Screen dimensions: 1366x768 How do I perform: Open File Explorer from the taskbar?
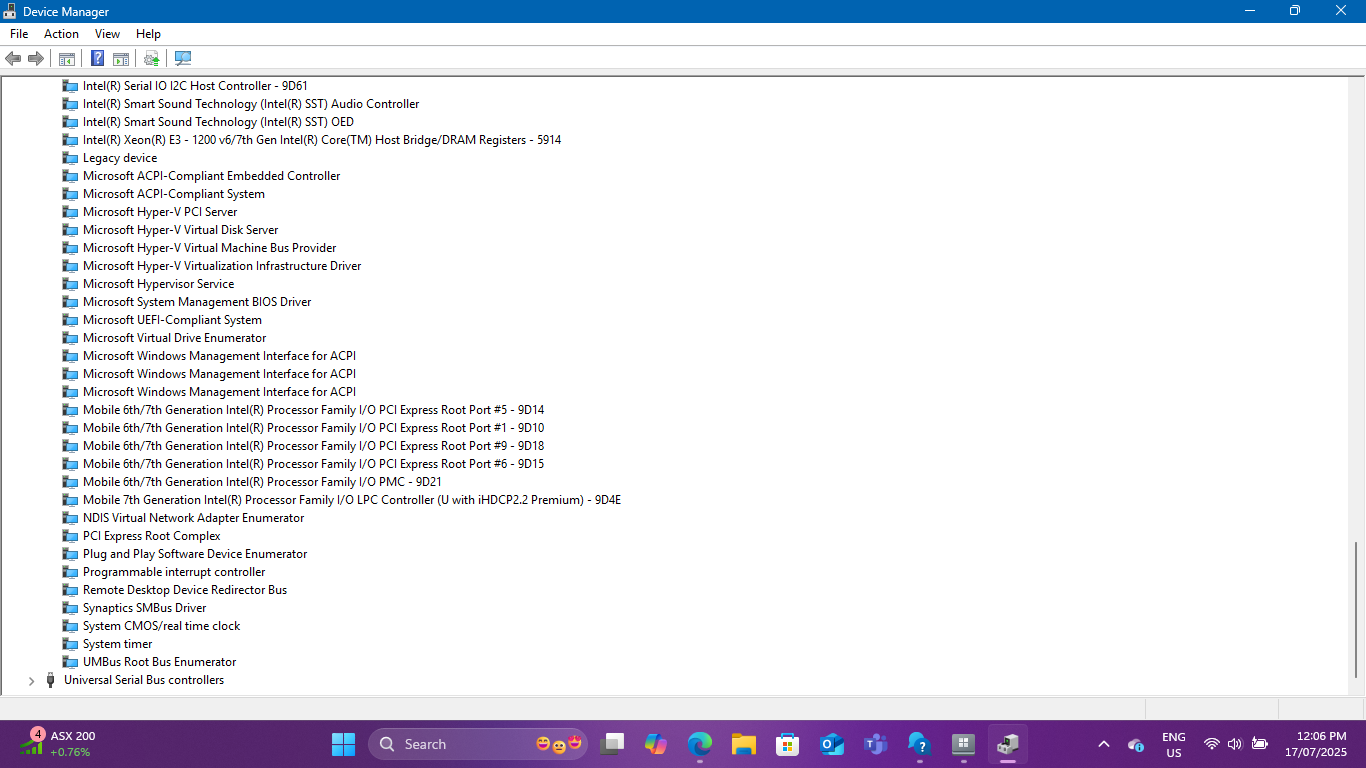pos(743,744)
